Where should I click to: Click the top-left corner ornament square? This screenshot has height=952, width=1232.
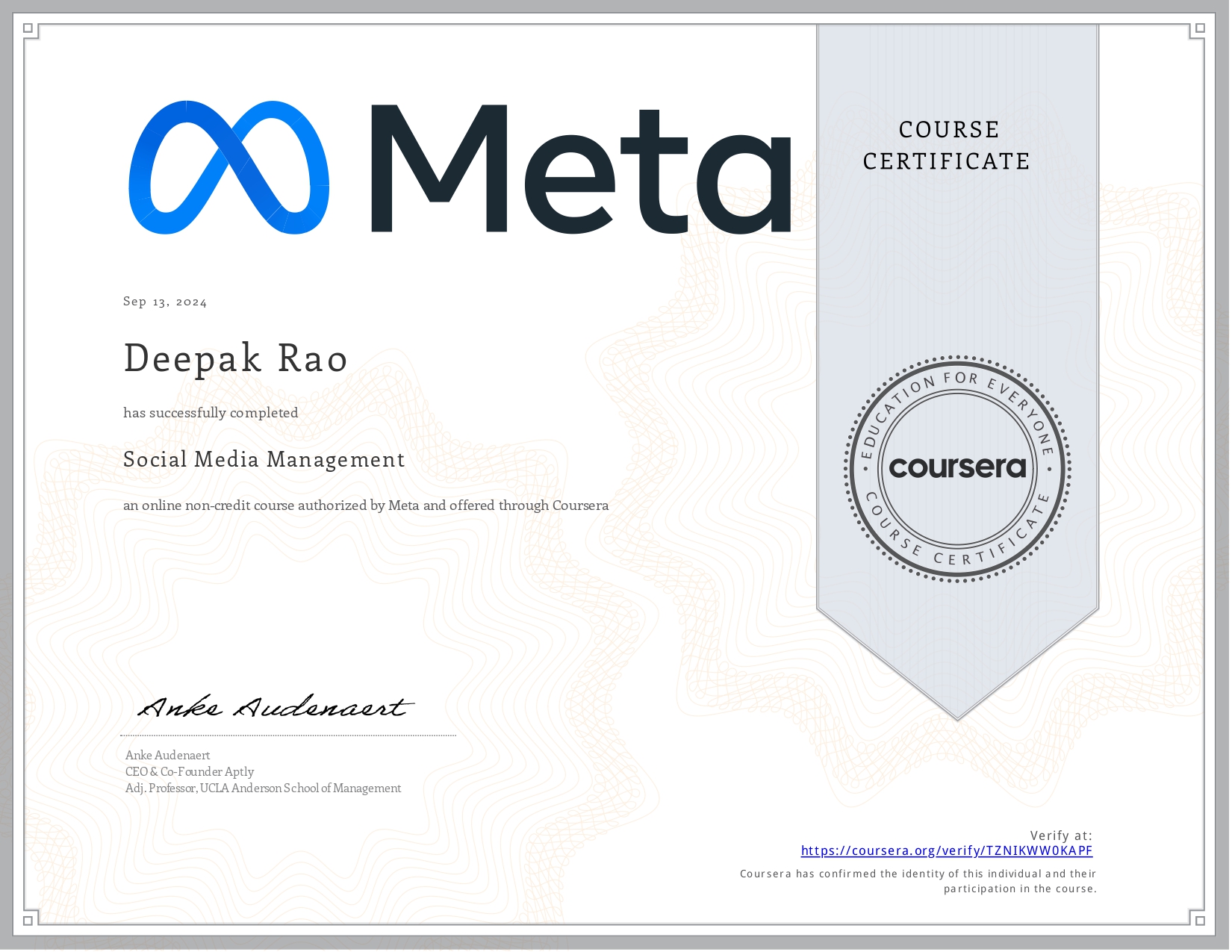tap(28, 27)
